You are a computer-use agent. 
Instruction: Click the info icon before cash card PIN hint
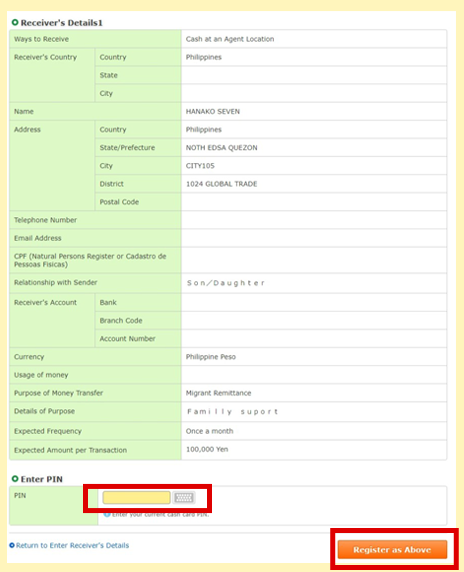pos(107,514)
